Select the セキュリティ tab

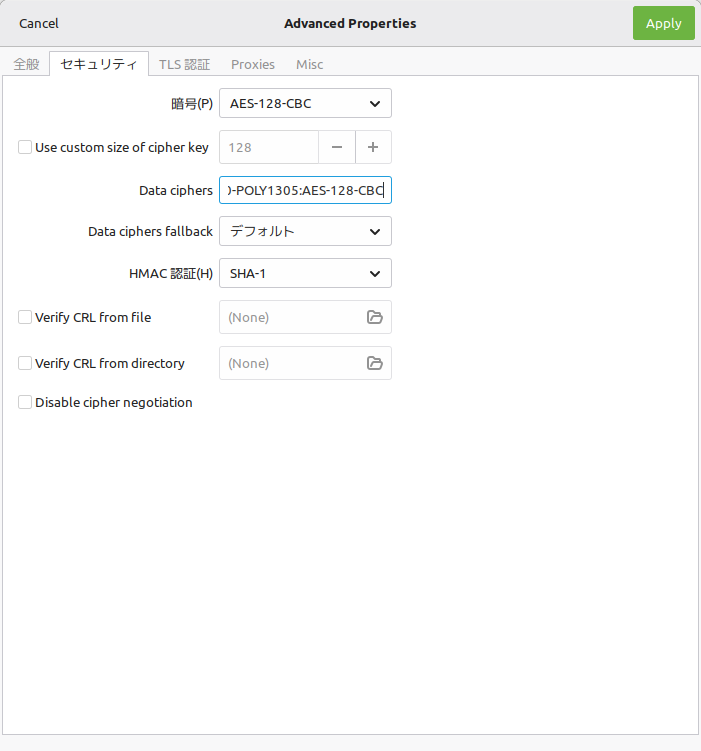pos(99,64)
